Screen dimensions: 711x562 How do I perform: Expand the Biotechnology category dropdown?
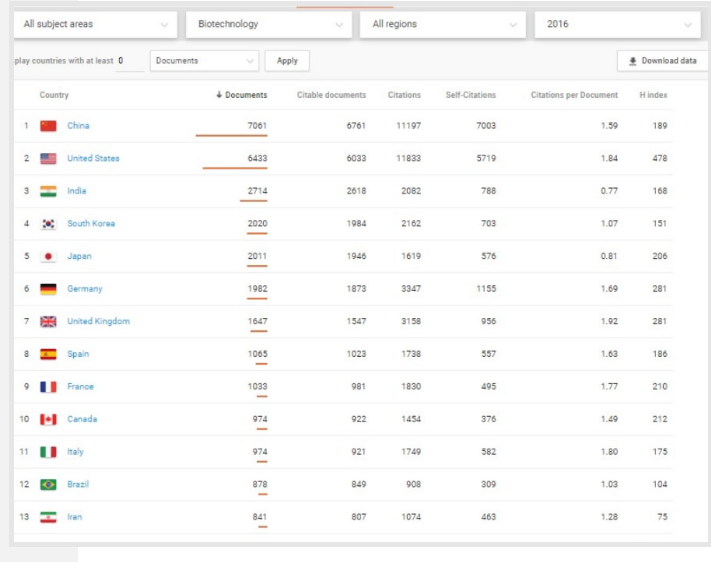point(269,24)
